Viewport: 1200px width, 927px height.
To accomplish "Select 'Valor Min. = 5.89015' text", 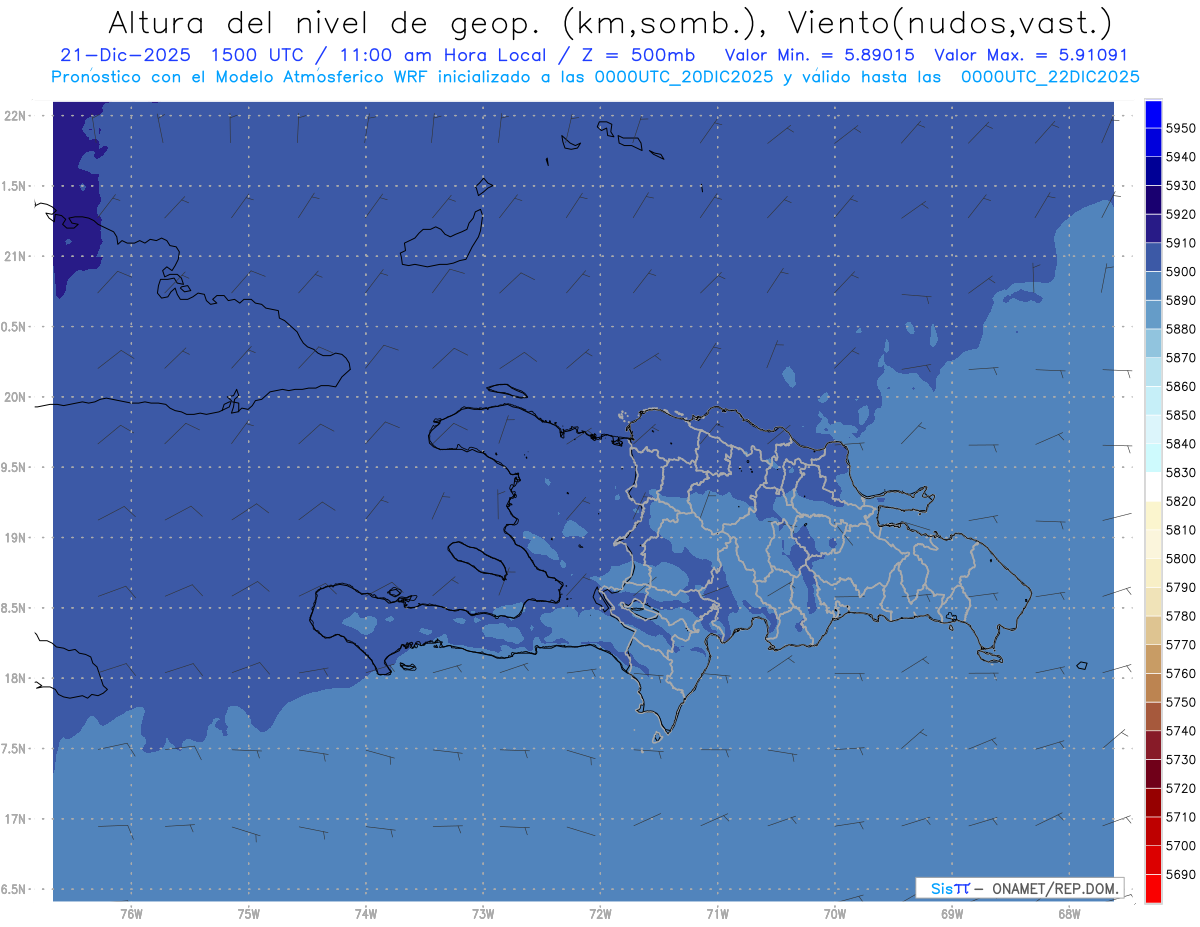I will (x=820, y=55).
